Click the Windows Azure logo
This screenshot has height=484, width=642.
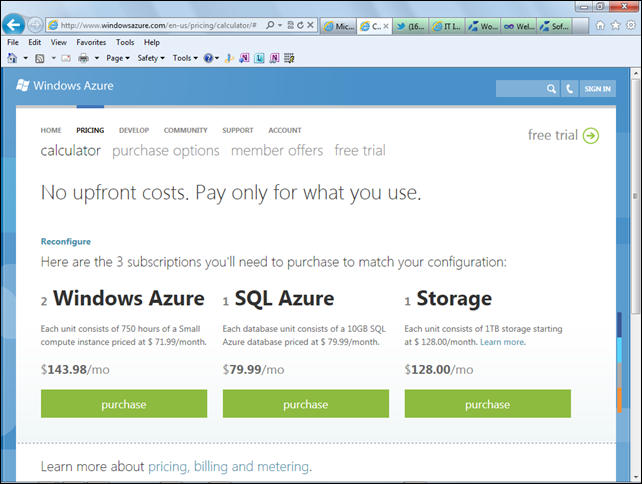click(65, 86)
